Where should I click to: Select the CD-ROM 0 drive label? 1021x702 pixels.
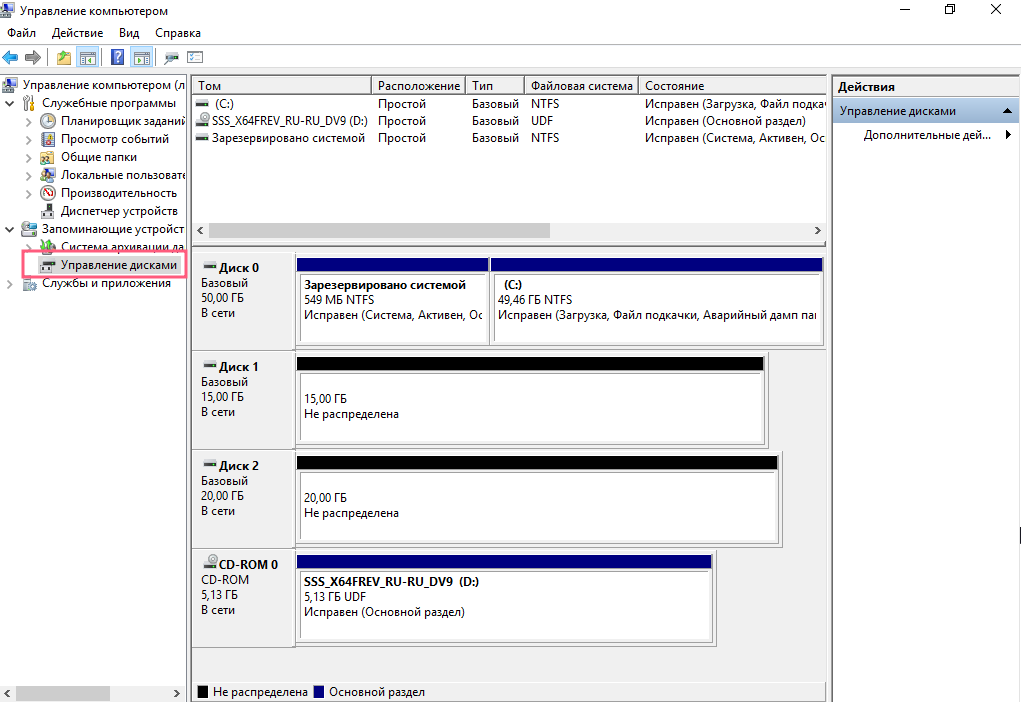click(246, 564)
